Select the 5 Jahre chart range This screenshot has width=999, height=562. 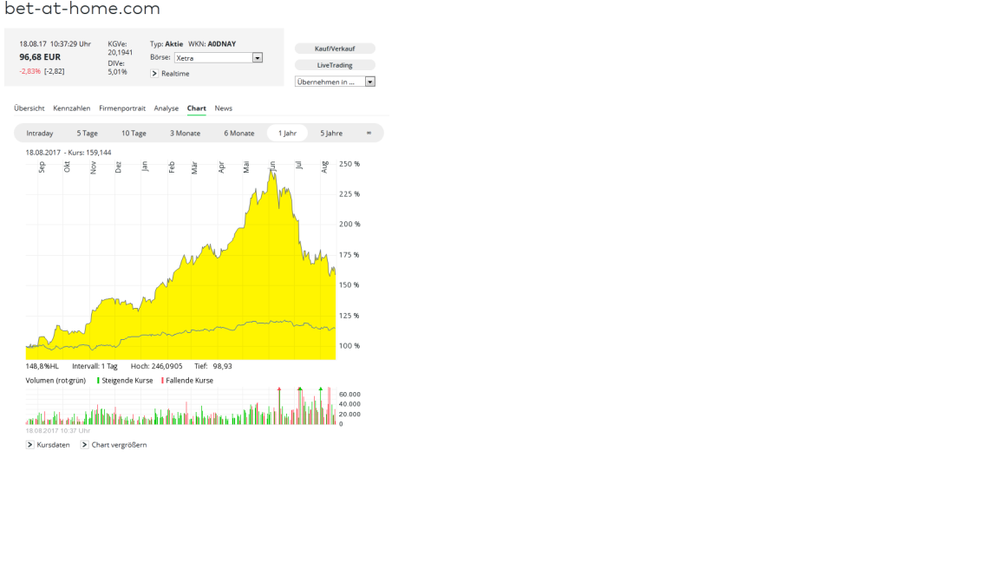pos(331,133)
